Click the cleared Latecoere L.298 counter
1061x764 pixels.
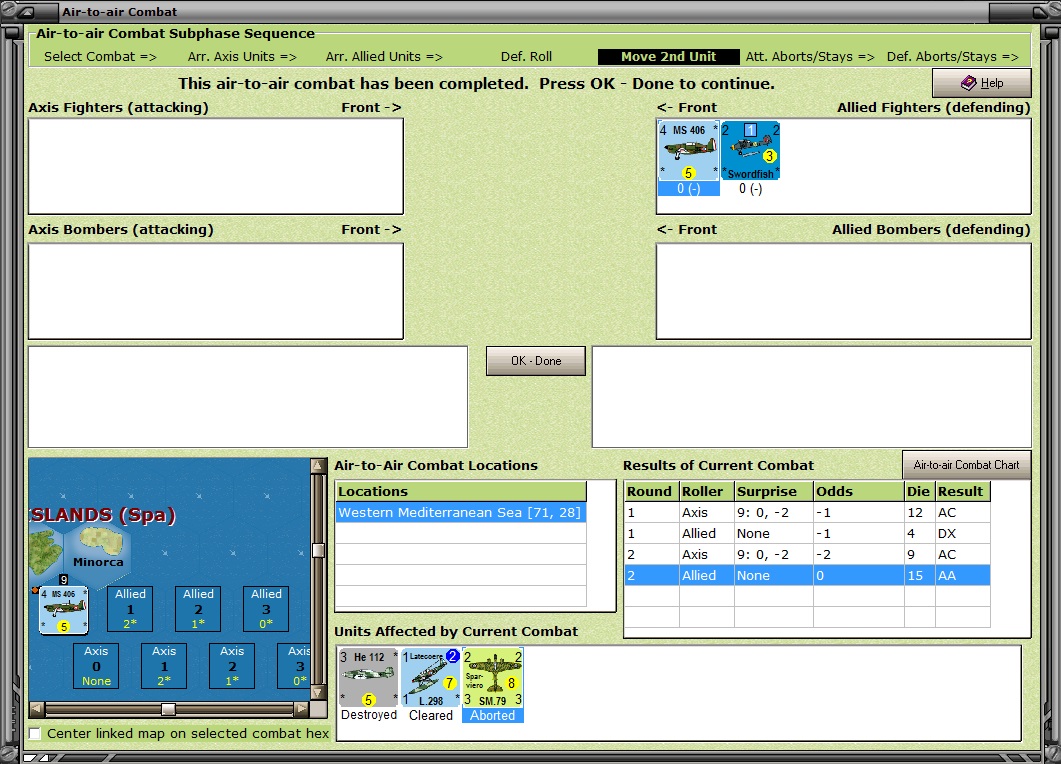(x=430, y=677)
